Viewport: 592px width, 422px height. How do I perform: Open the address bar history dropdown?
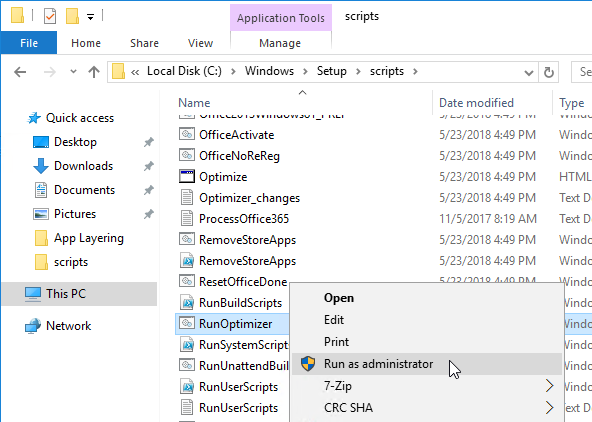pyautogui.click(x=529, y=72)
